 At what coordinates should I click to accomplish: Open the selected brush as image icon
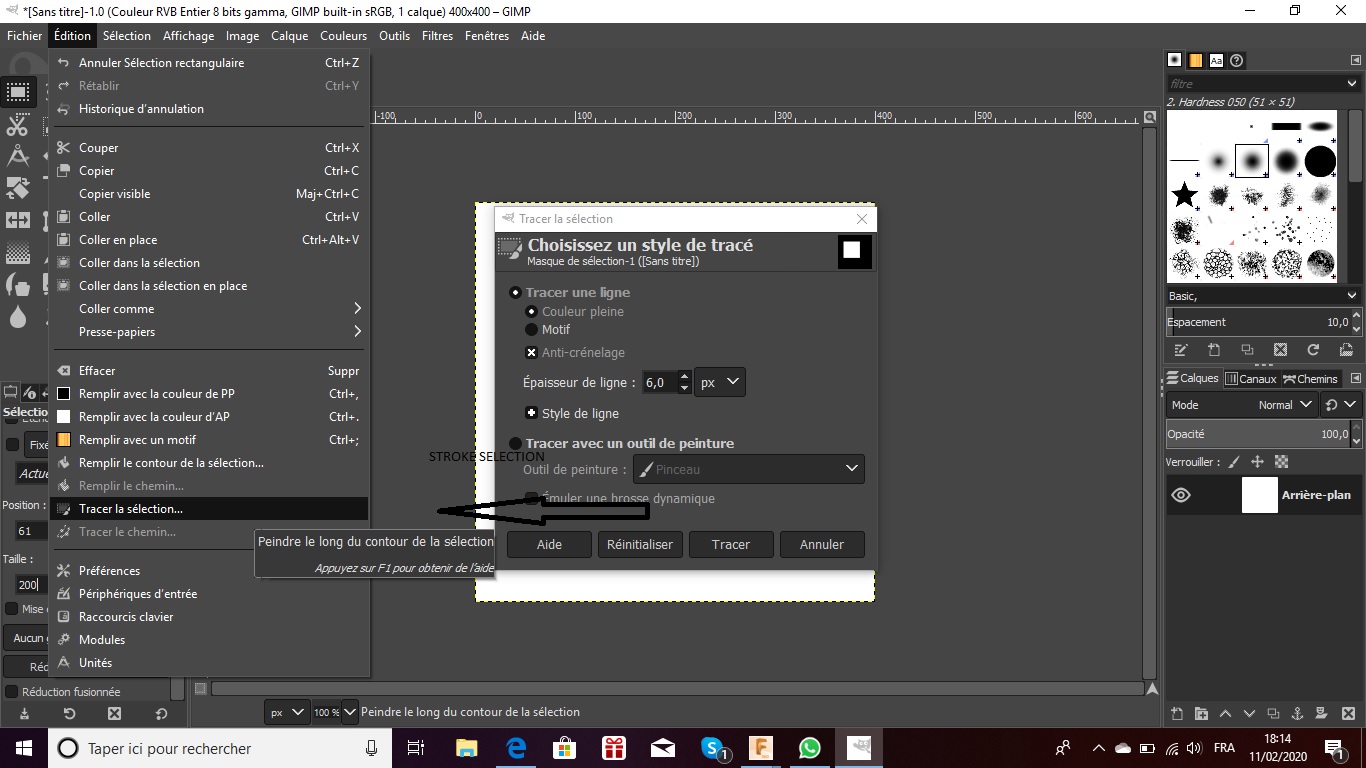click(x=1347, y=350)
